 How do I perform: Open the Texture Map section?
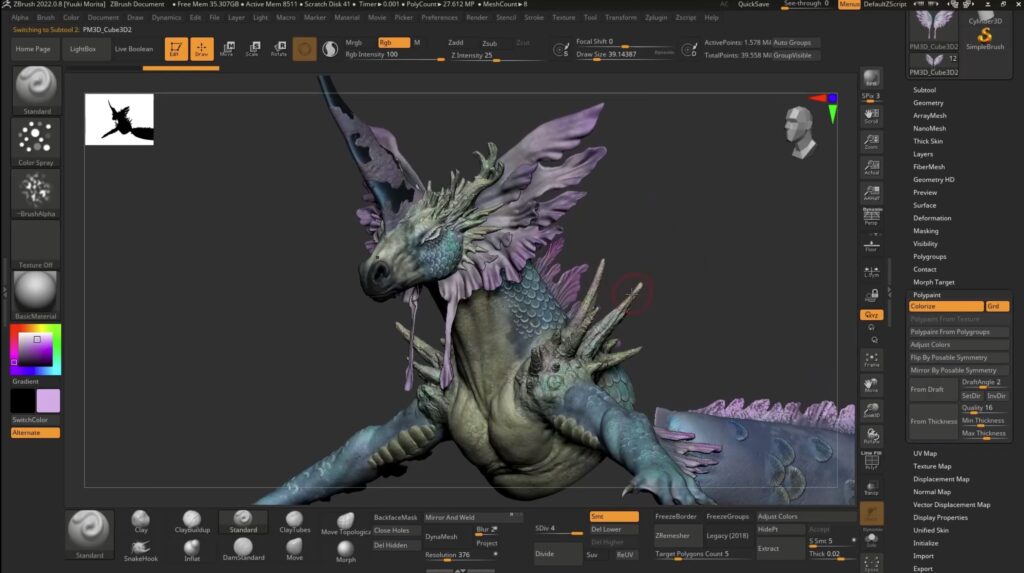[932, 466]
